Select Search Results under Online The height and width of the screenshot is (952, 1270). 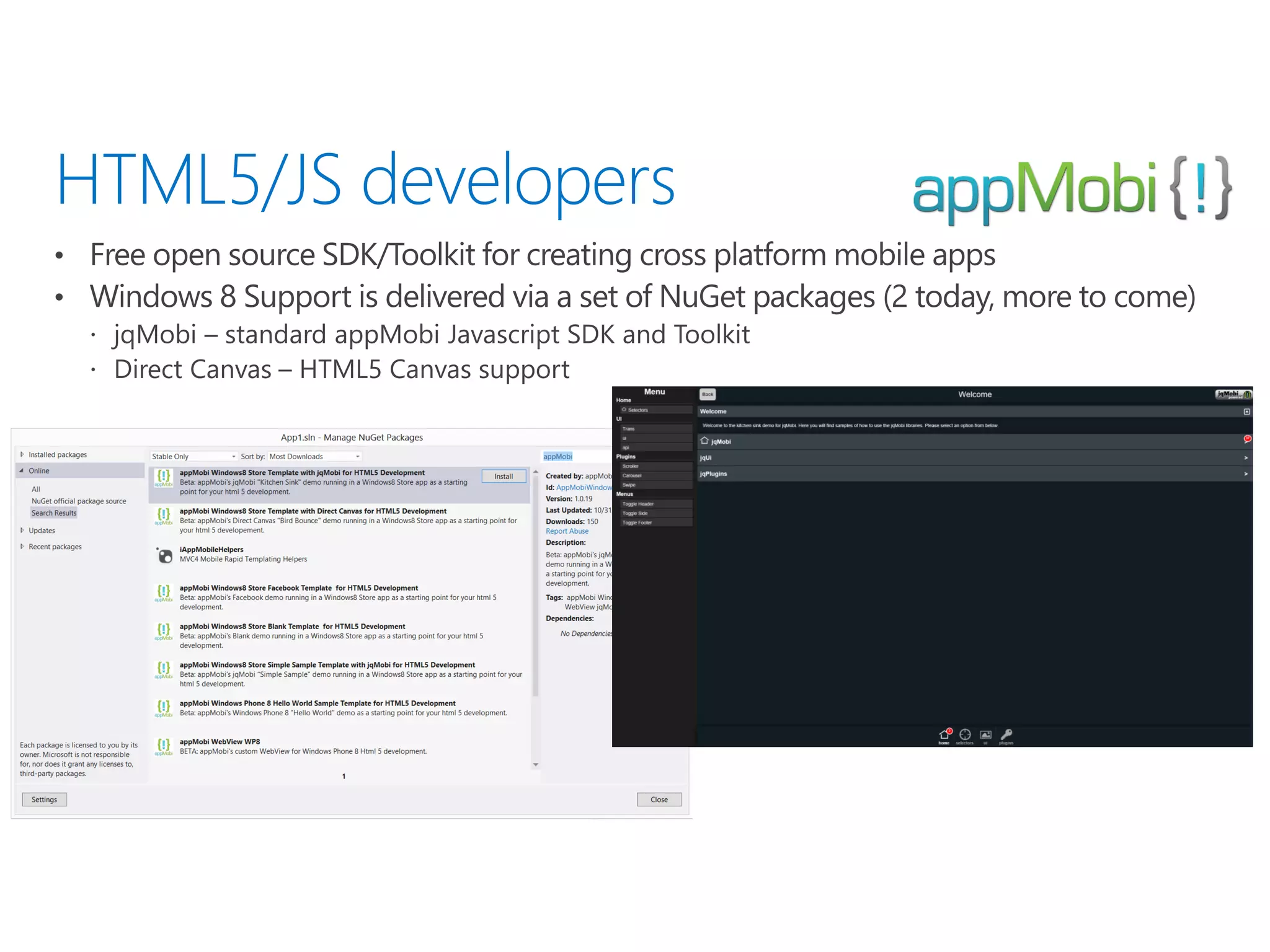(54, 513)
